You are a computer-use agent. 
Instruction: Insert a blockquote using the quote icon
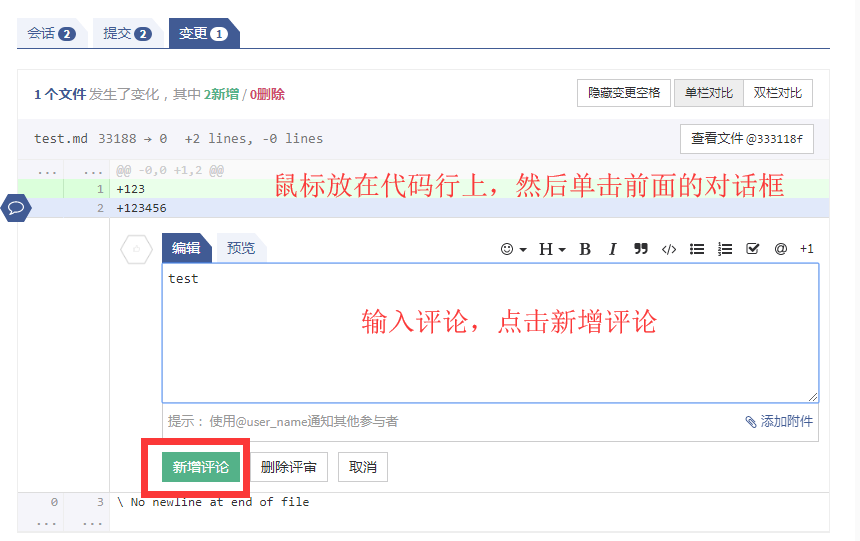click(x=641, y=249)
